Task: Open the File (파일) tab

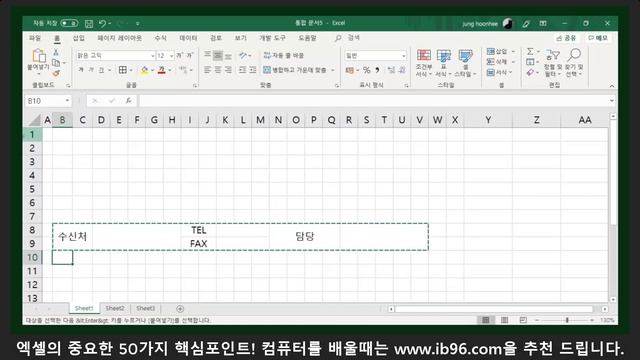Action: point(35,38)
